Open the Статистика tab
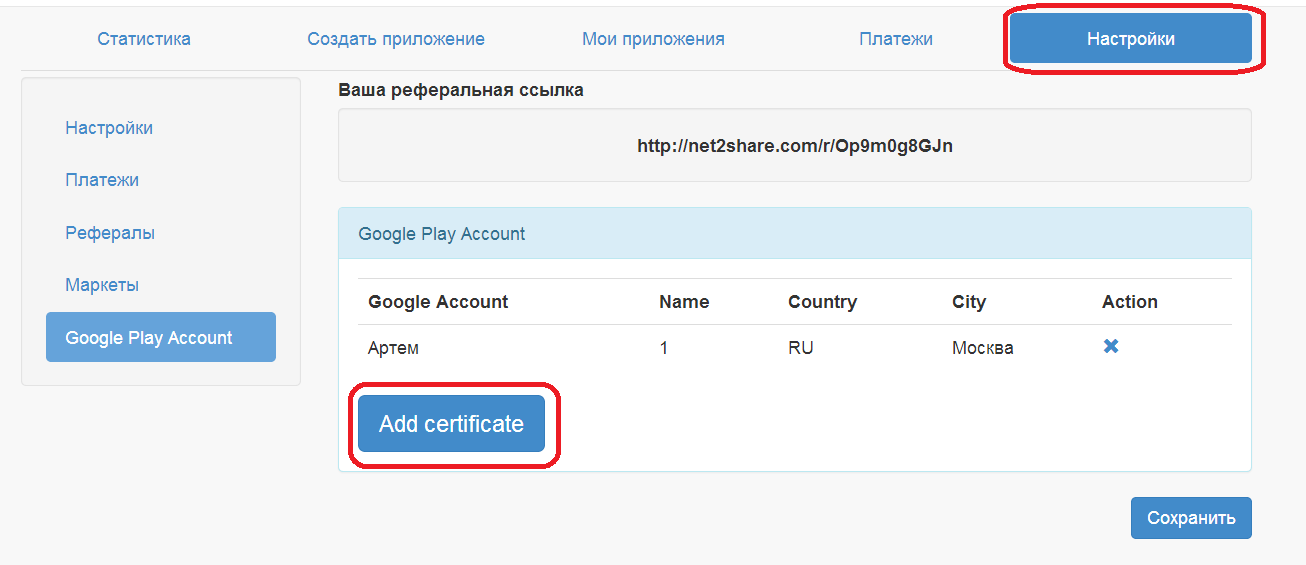The width and height of the screenshot is (1306, 565). point(144,39)
